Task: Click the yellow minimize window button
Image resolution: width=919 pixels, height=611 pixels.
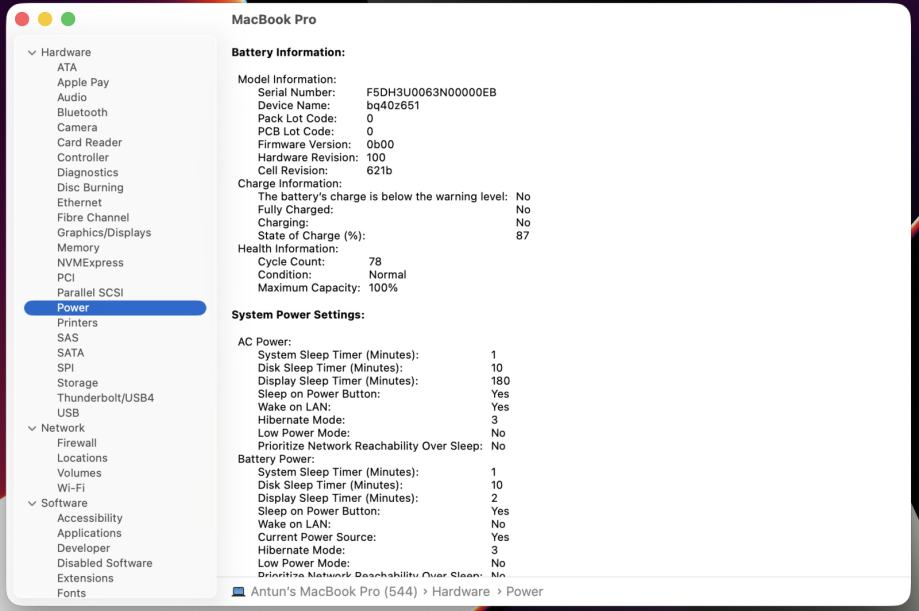Action: [45, 19]
